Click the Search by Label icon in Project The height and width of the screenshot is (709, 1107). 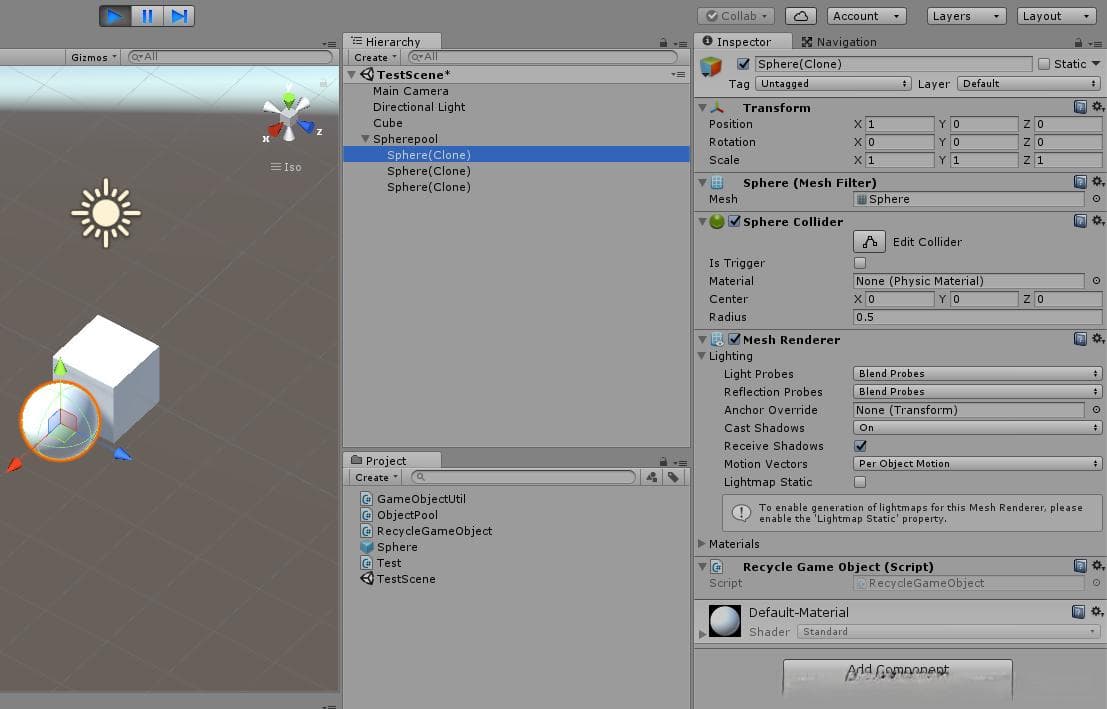click(674, 477)
